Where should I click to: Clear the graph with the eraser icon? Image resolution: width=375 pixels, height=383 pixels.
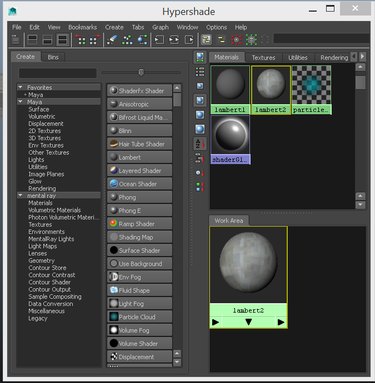click(112, 40)
